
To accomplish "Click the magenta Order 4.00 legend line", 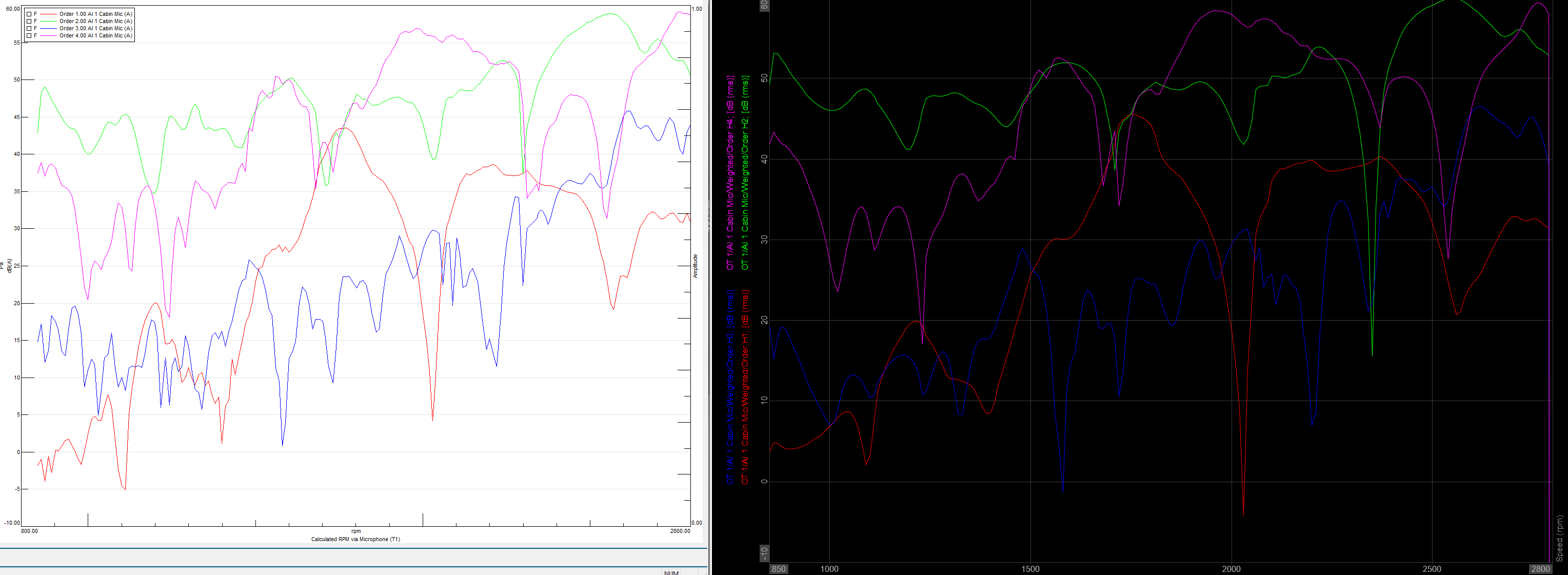I will coord(48,36).
